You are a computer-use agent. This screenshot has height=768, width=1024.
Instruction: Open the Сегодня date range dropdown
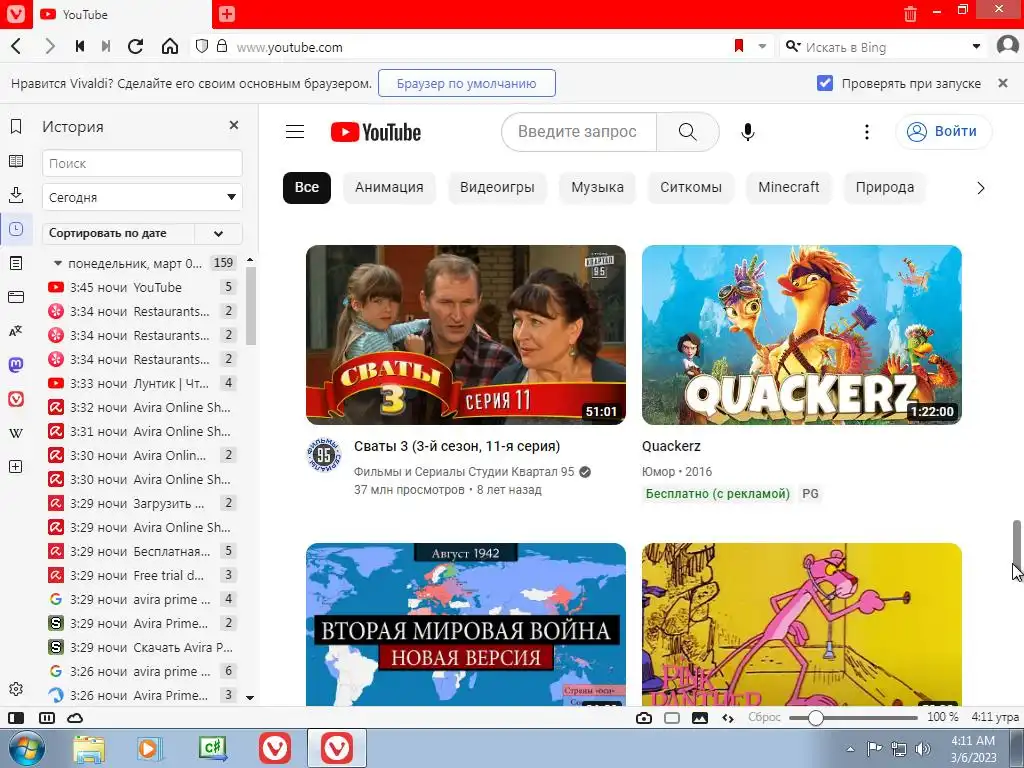142,197
